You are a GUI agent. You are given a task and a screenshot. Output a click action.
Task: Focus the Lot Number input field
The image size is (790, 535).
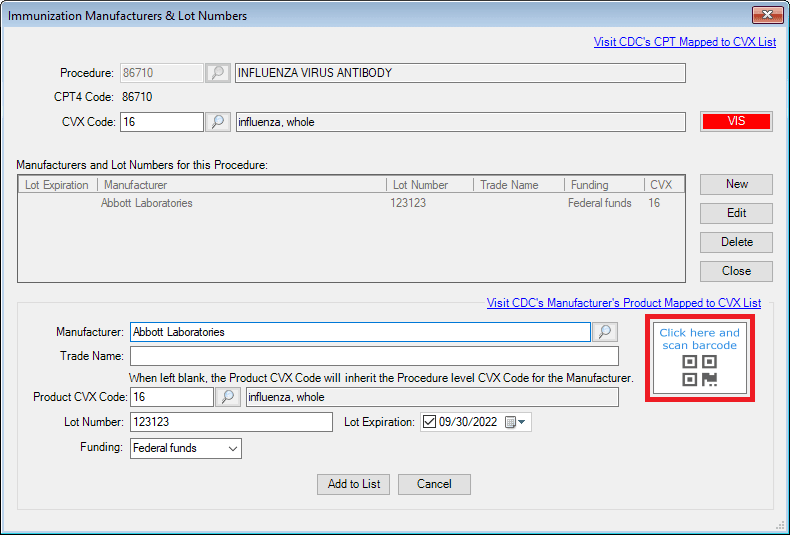pos(231,422)
